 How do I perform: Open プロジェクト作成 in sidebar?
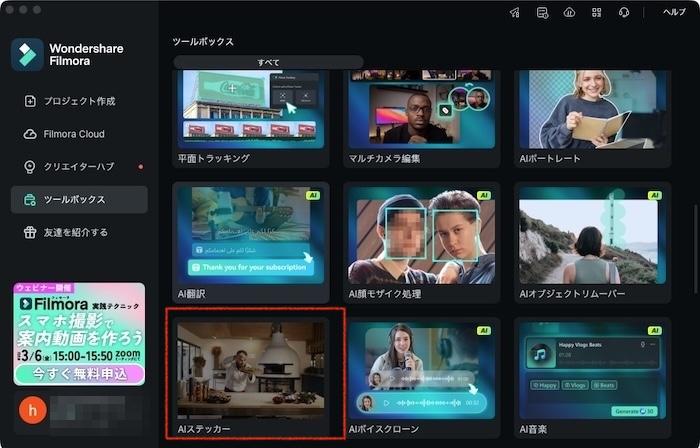(79, 101)
